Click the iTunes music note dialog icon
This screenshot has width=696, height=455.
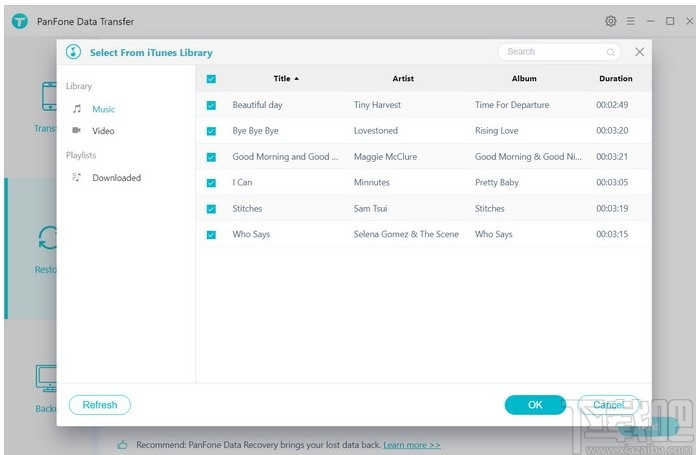[73, 52]
